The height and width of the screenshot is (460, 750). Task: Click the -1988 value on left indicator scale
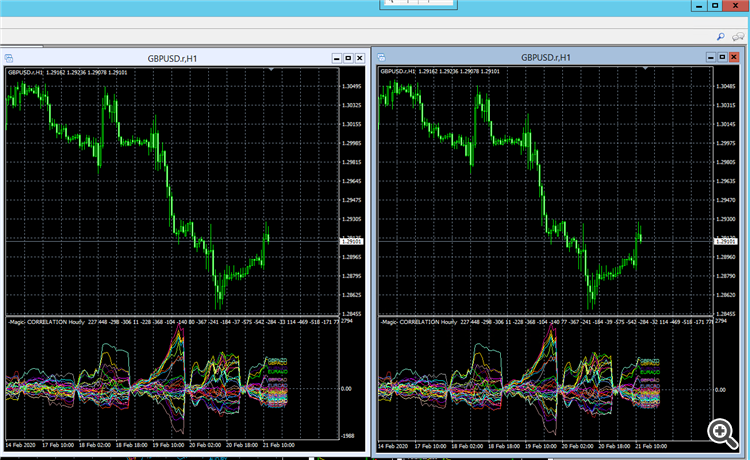[347, 436]
